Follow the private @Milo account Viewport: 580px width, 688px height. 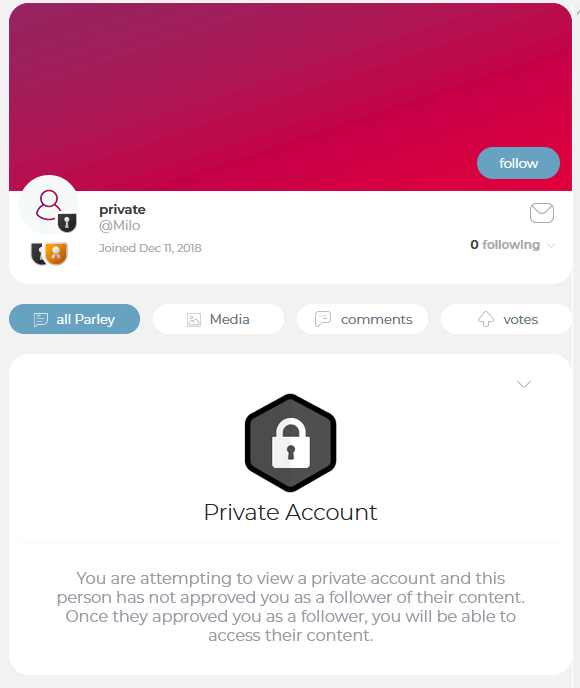[x=518, y=163]
